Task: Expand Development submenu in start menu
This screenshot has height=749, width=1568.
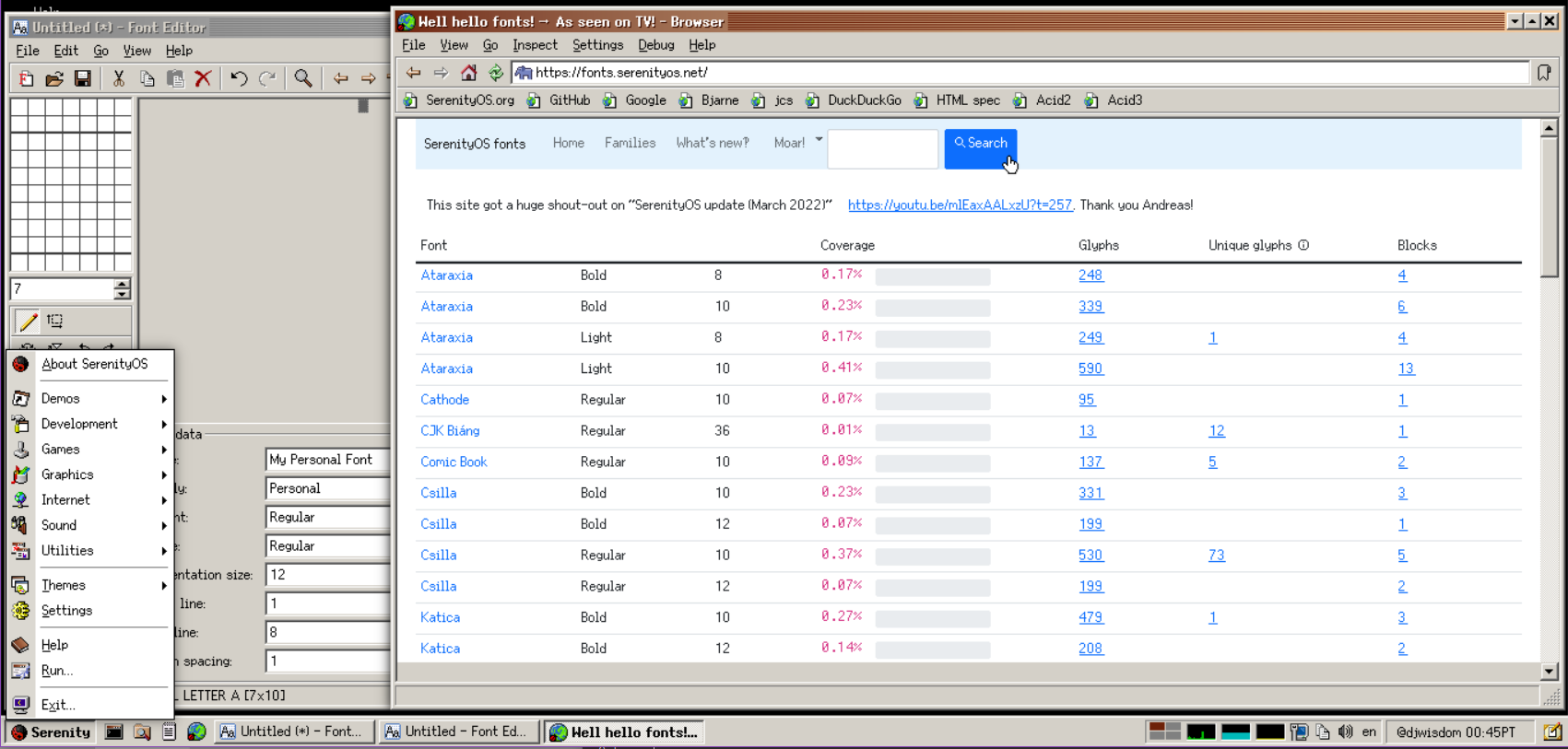Action: point(90,424)
